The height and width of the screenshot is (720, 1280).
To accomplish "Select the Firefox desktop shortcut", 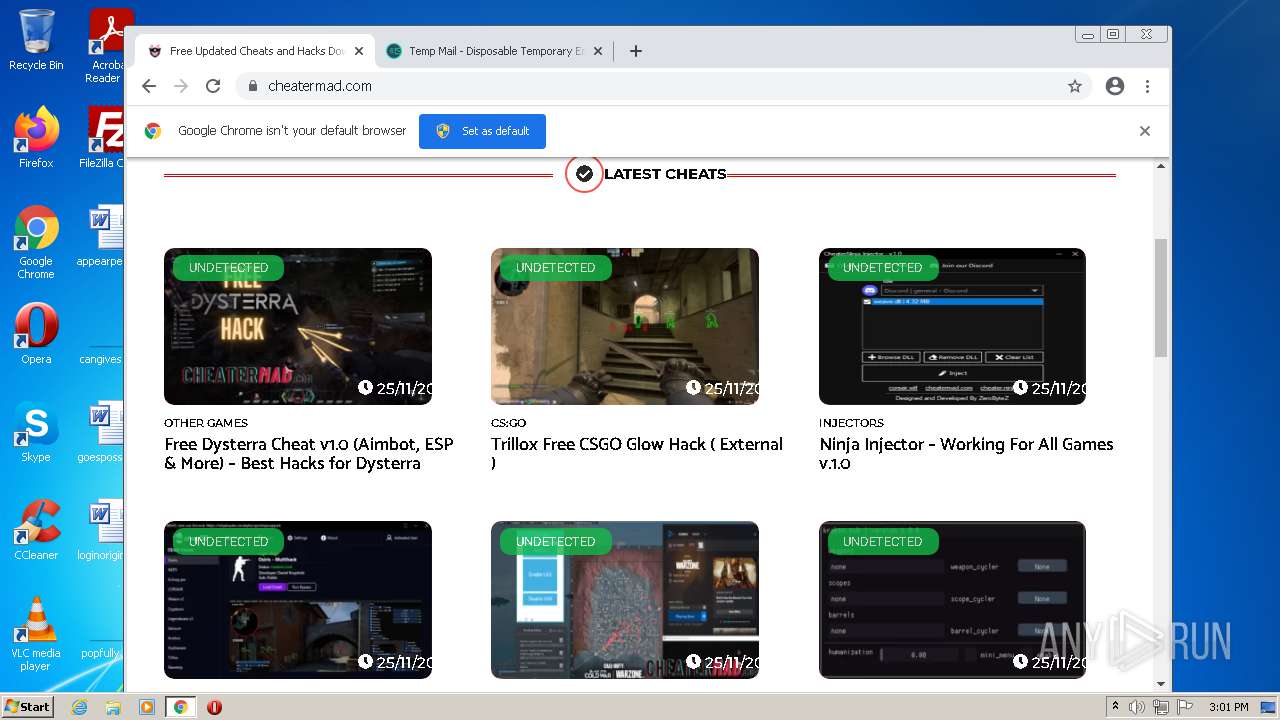I will [36, 137].
